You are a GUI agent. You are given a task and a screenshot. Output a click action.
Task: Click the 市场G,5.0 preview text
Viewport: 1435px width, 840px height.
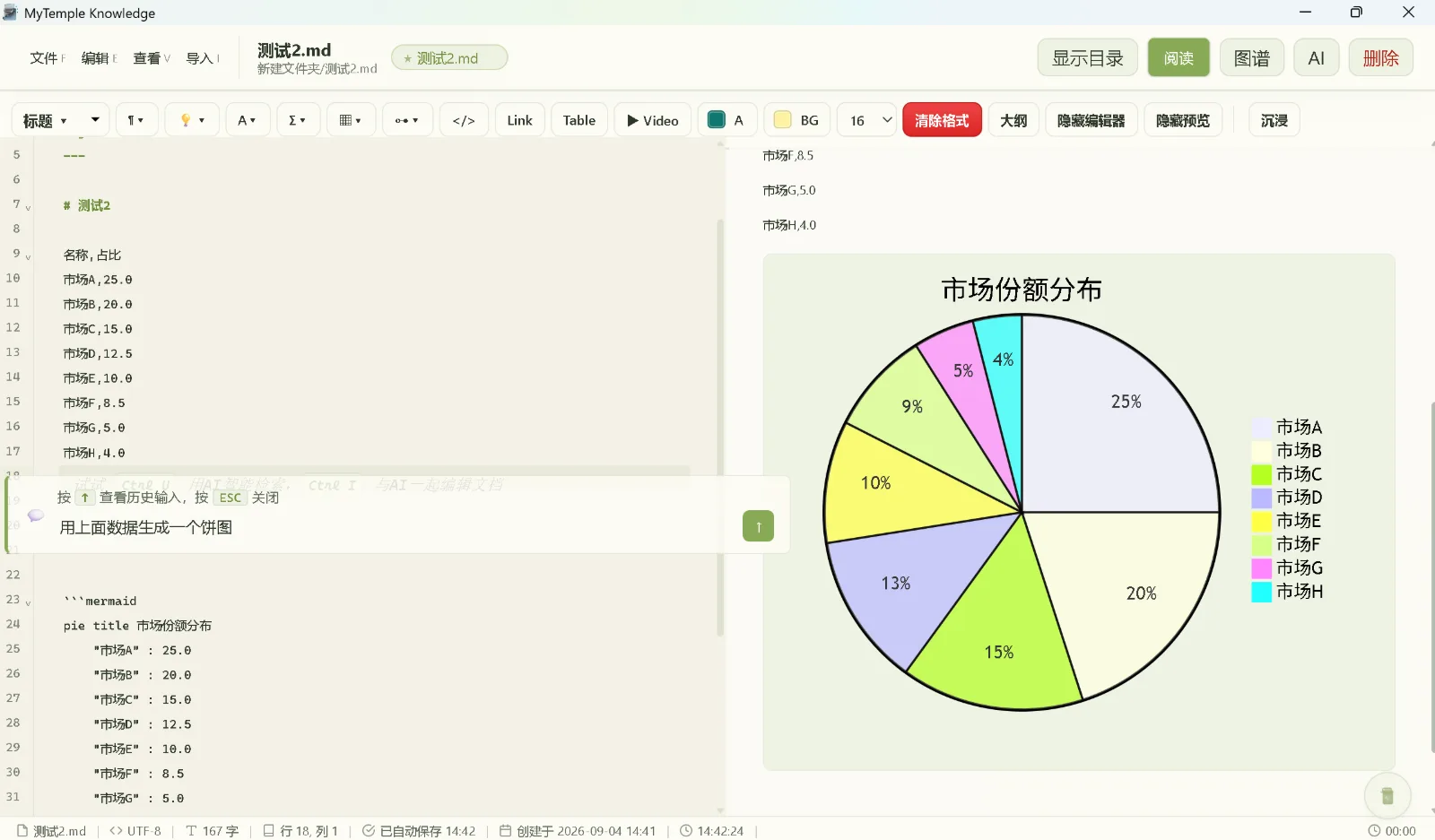point(789,190)
